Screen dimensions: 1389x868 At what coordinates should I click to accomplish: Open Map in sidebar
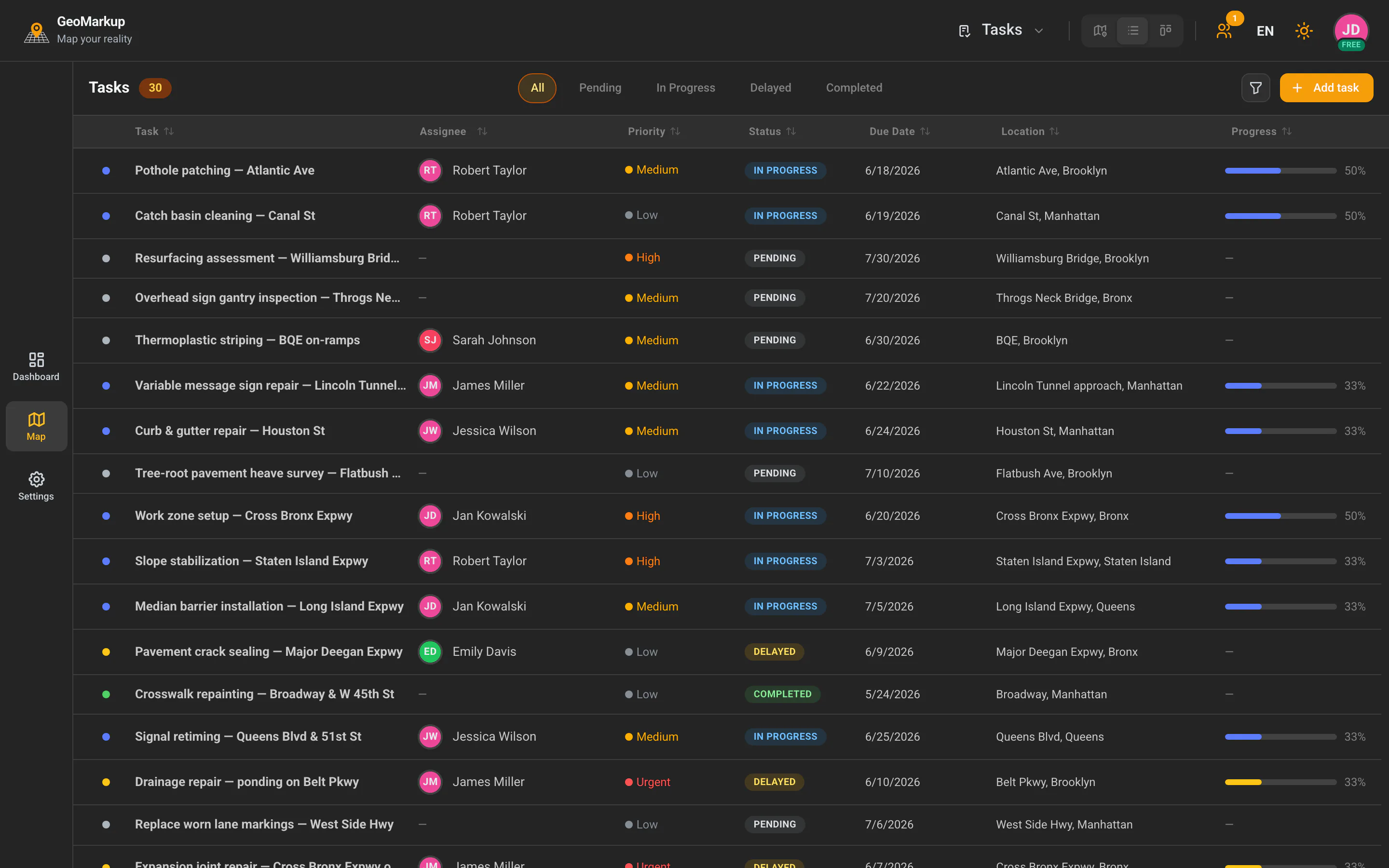pyautogui.click(x=36, y=426)
